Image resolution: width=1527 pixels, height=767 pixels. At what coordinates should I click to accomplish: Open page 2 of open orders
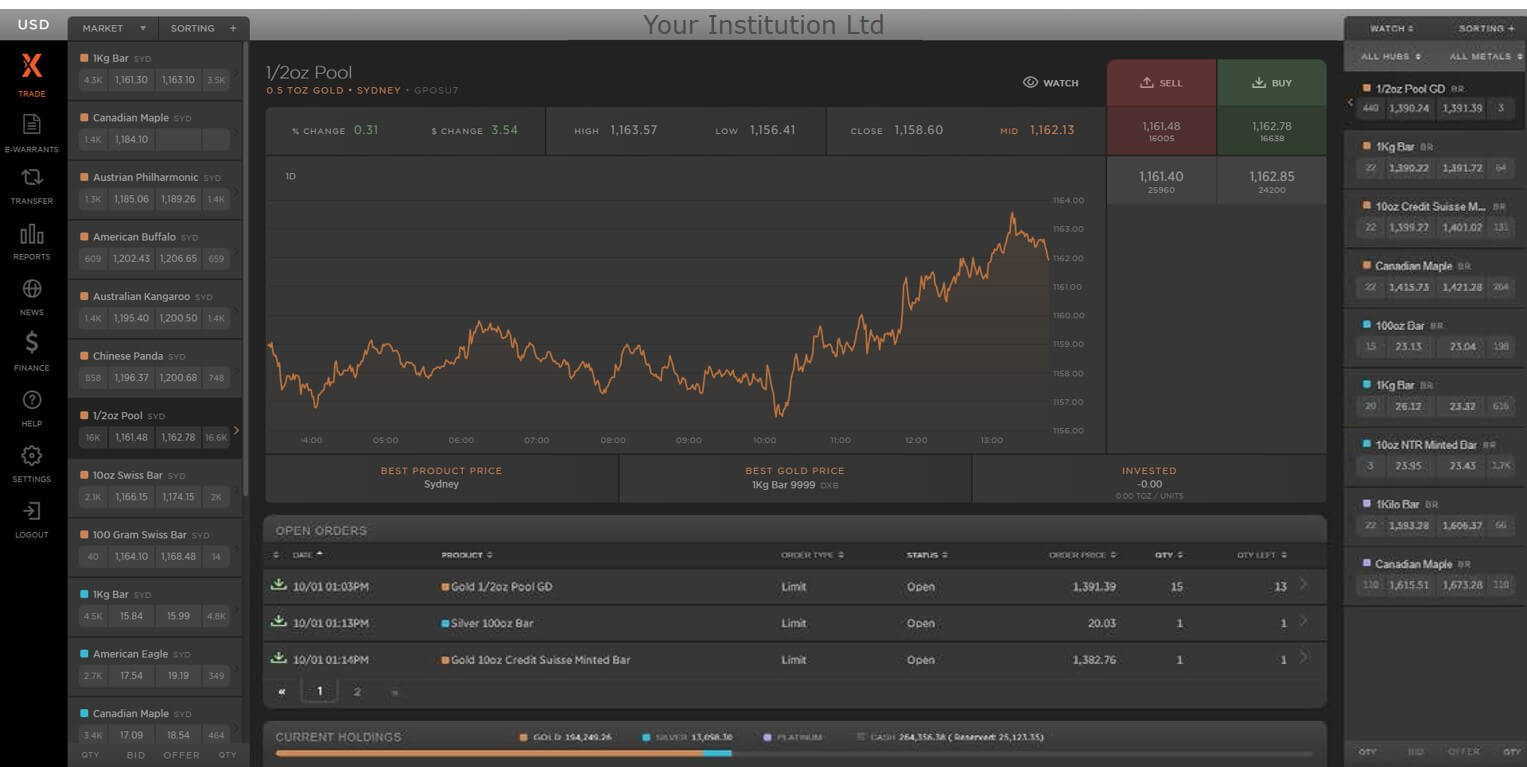[x=357, y=691]
